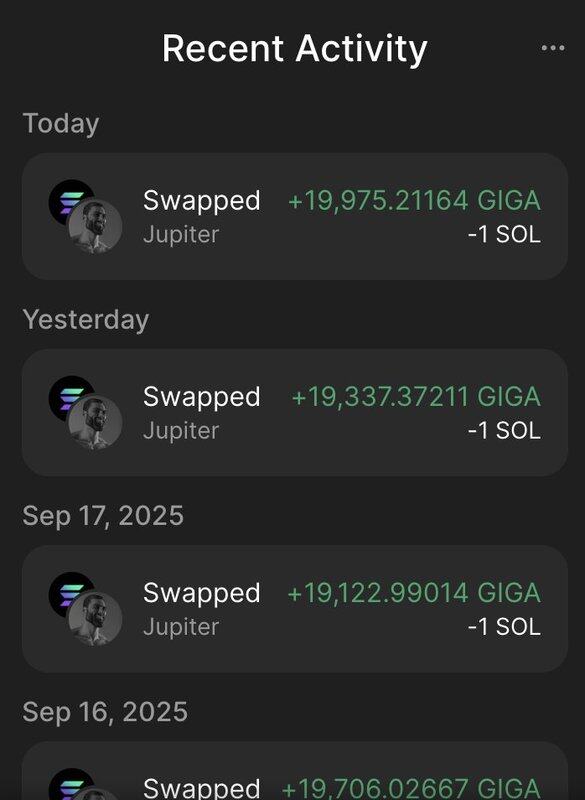Open the Sep 16, 2025 swap card
This screenshot has width=585, height=800.
[x=295, y=771]
